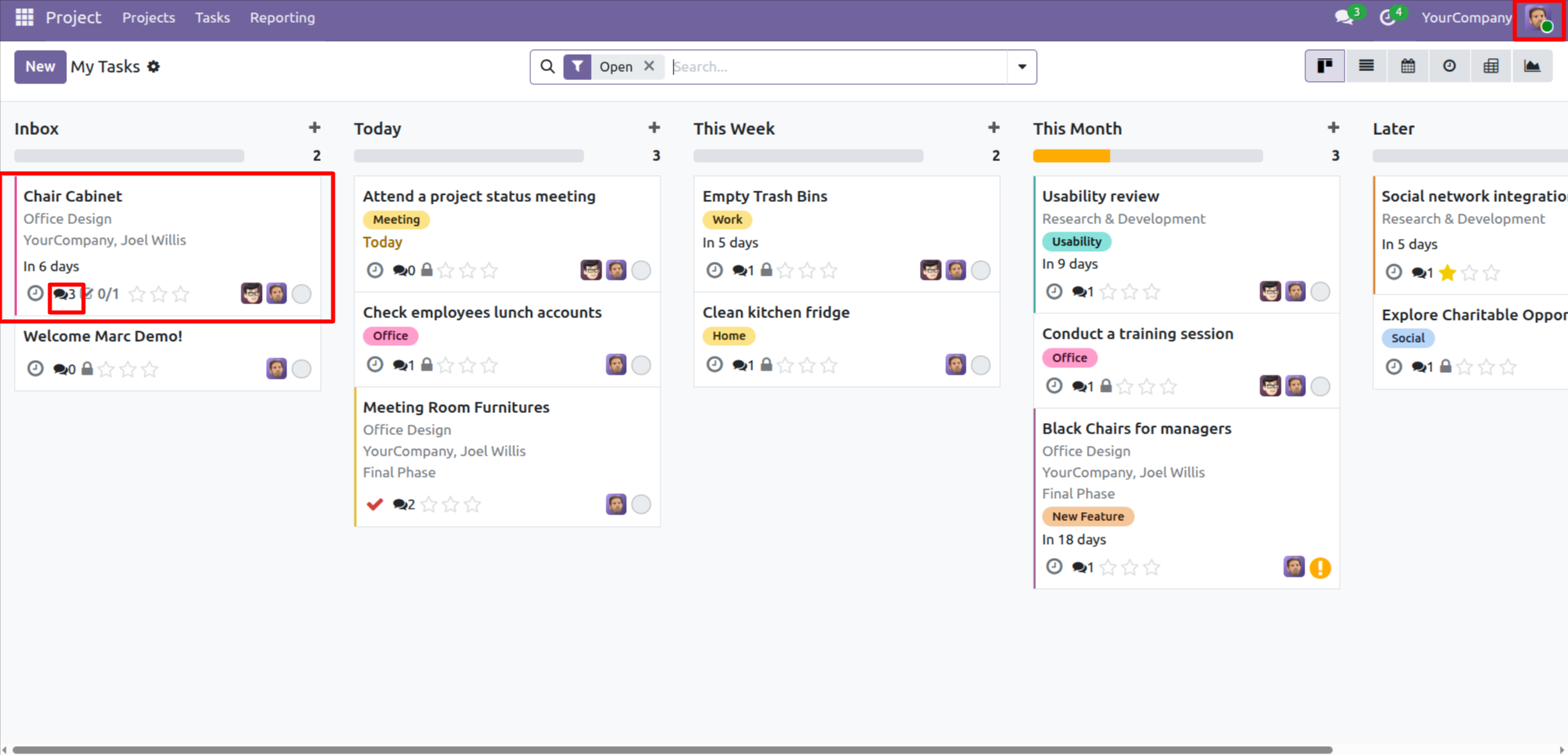This screenshot has height=755, width=1568.
Task: Expand the search options dropdown arrow
Action: pyautogui.click(x=1022, y=67)
